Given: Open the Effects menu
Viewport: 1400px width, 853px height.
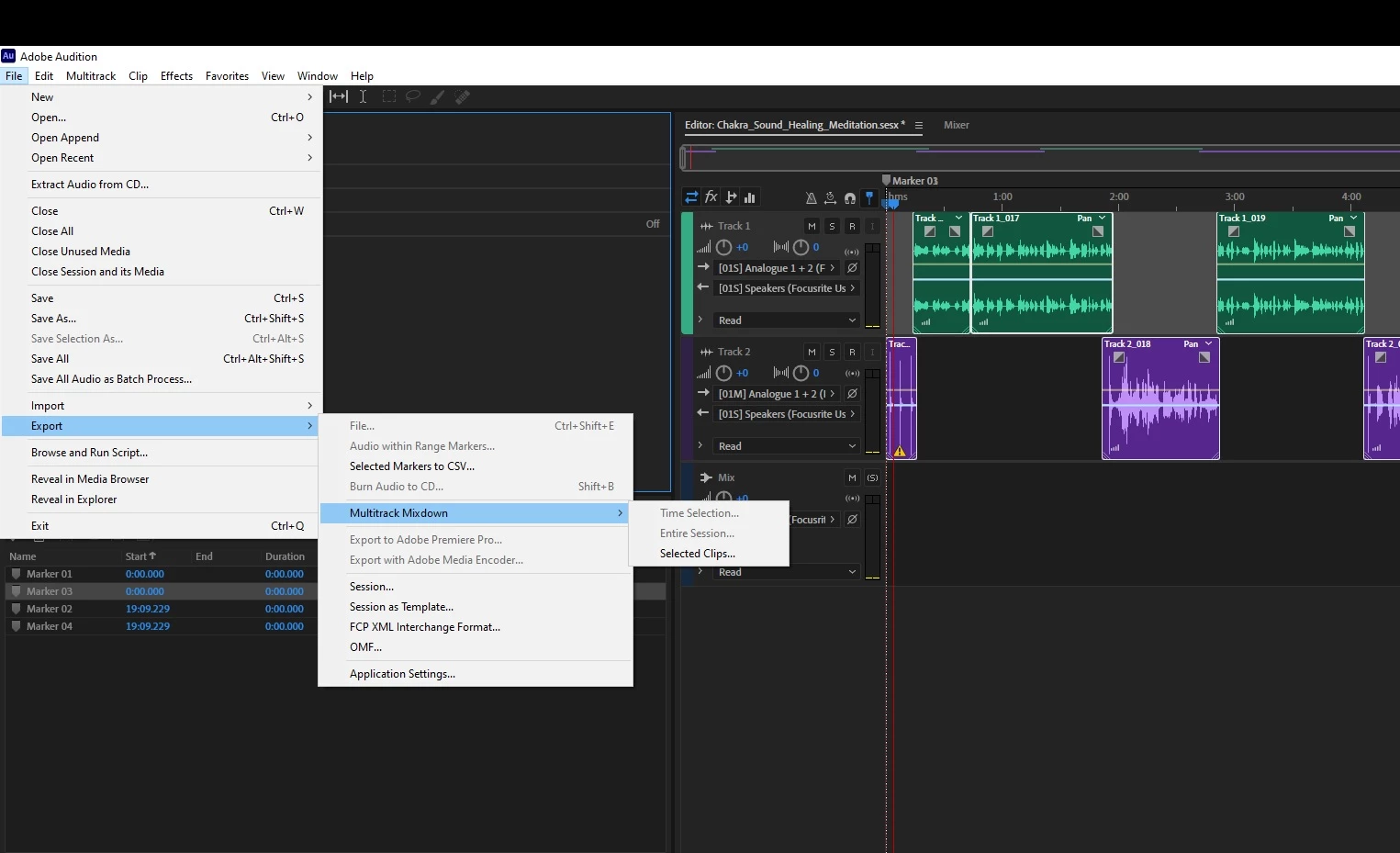Looking at the screenshot, I should (176, 76).
